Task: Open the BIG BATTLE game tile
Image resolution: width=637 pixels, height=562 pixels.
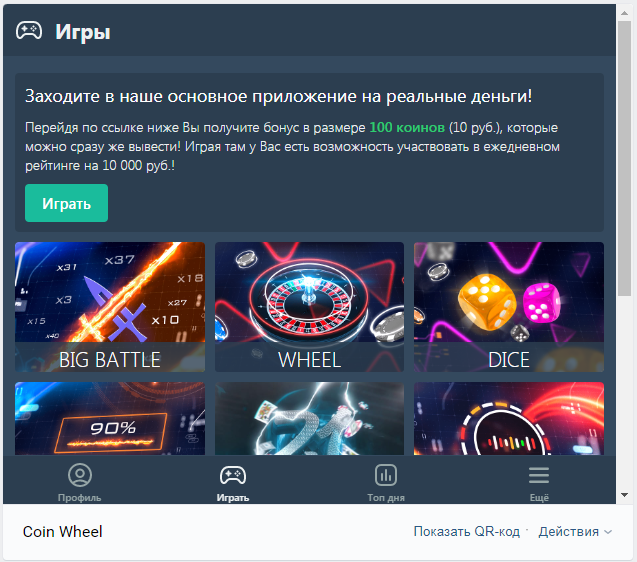Action: pos(110,307)
